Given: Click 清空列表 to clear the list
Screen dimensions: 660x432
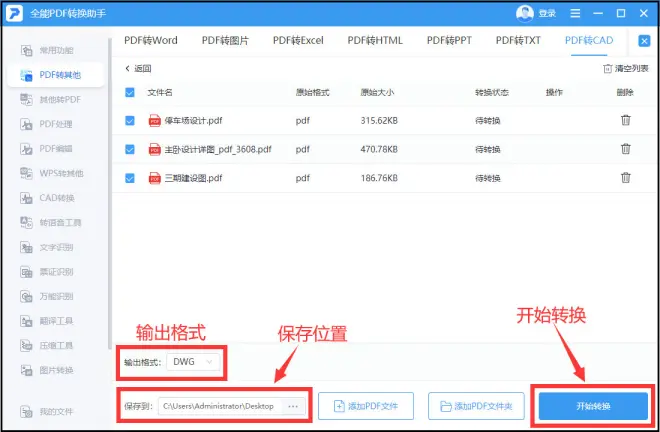Looking at the screenshot, I should [x=626, y=68].
